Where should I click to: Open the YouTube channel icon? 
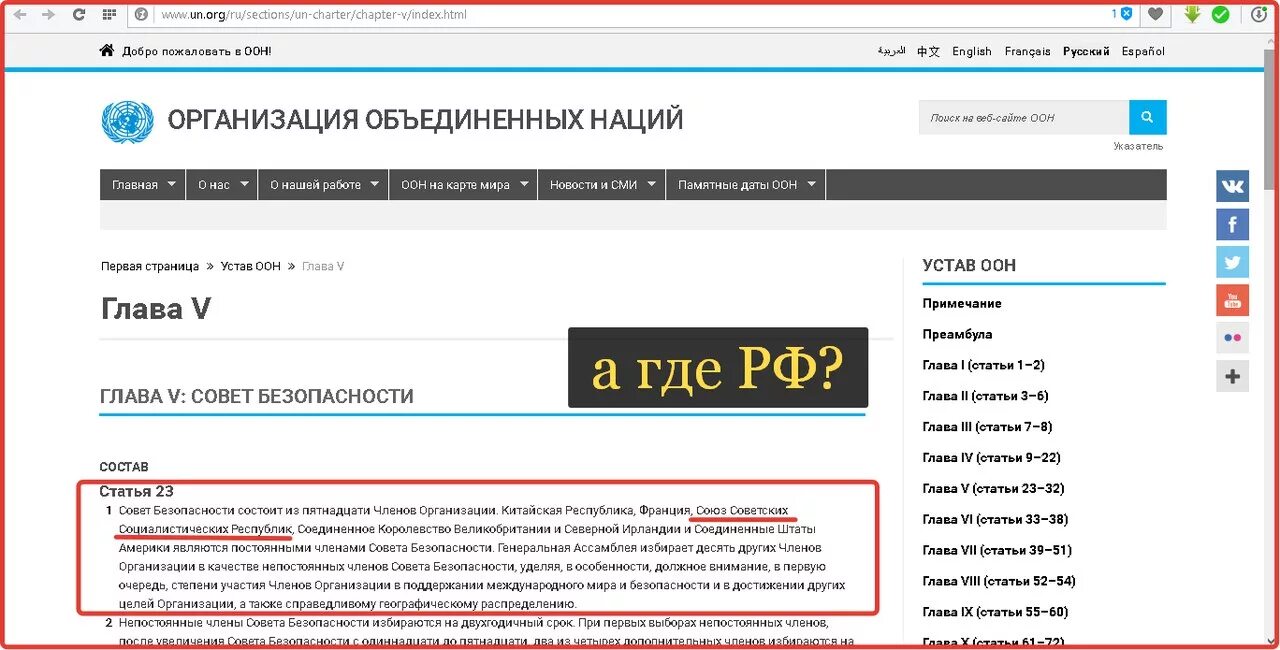1232,299
